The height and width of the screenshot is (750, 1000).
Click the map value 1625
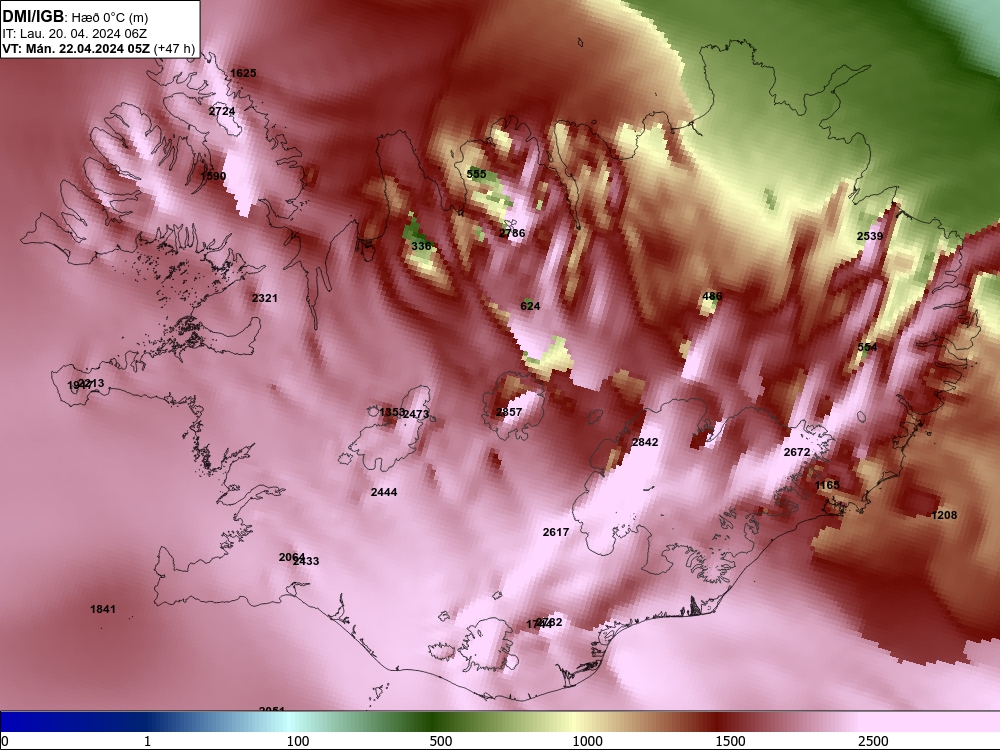(x=243, y=73)
